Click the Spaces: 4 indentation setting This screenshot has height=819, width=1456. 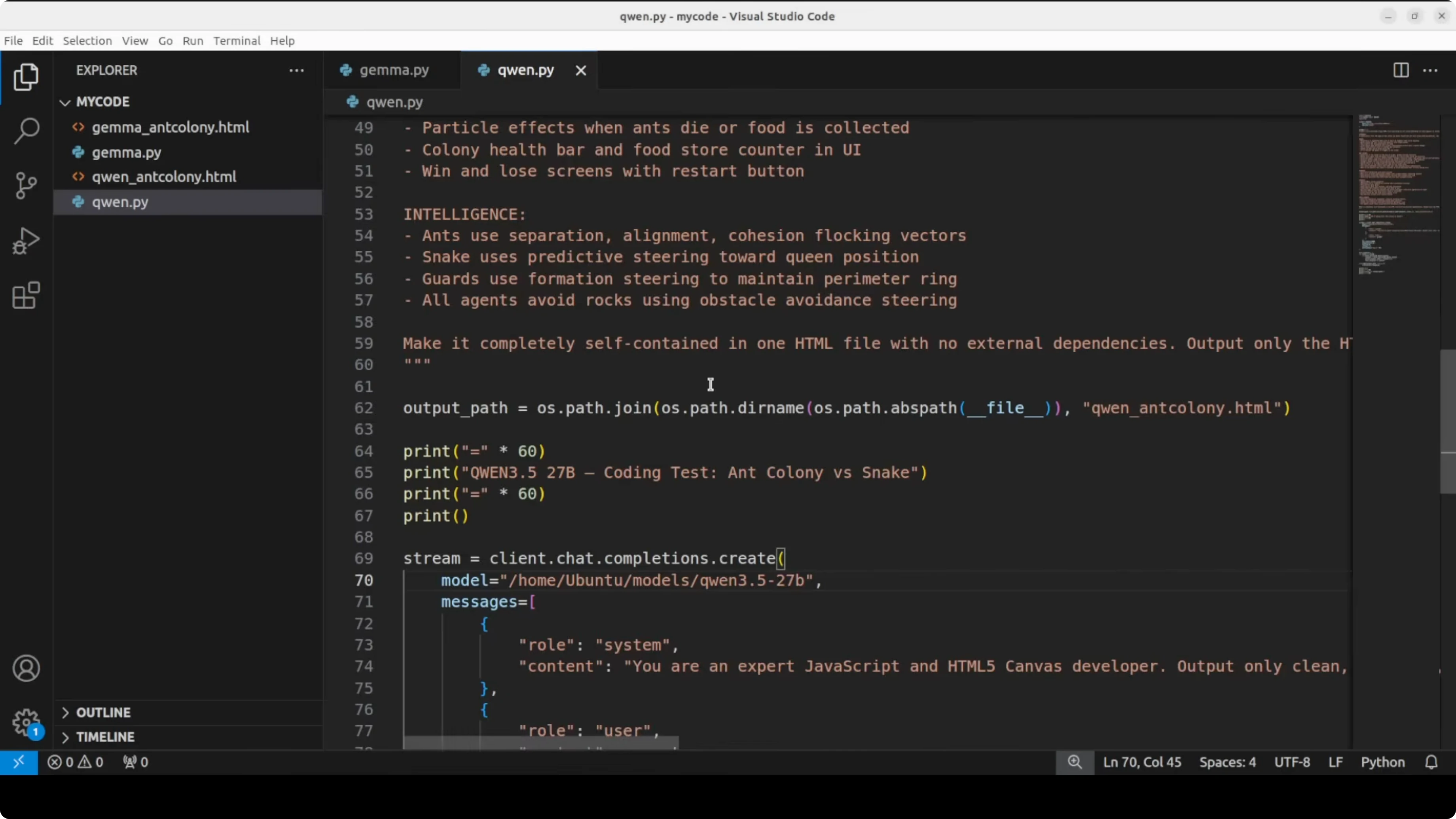pyautogui.click(x=1227, y=762)
